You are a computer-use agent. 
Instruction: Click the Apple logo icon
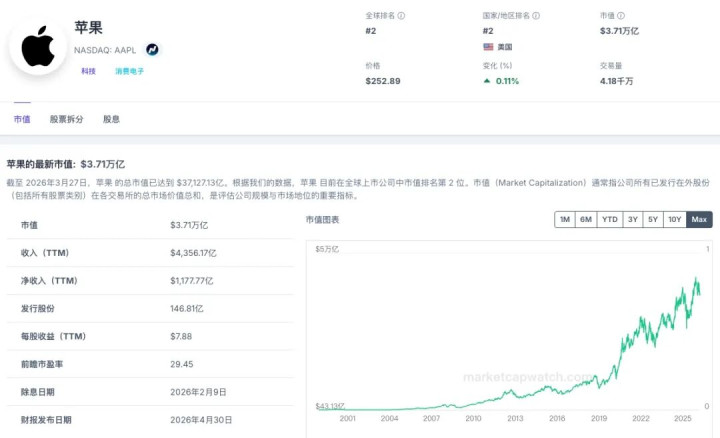point(38,46)
